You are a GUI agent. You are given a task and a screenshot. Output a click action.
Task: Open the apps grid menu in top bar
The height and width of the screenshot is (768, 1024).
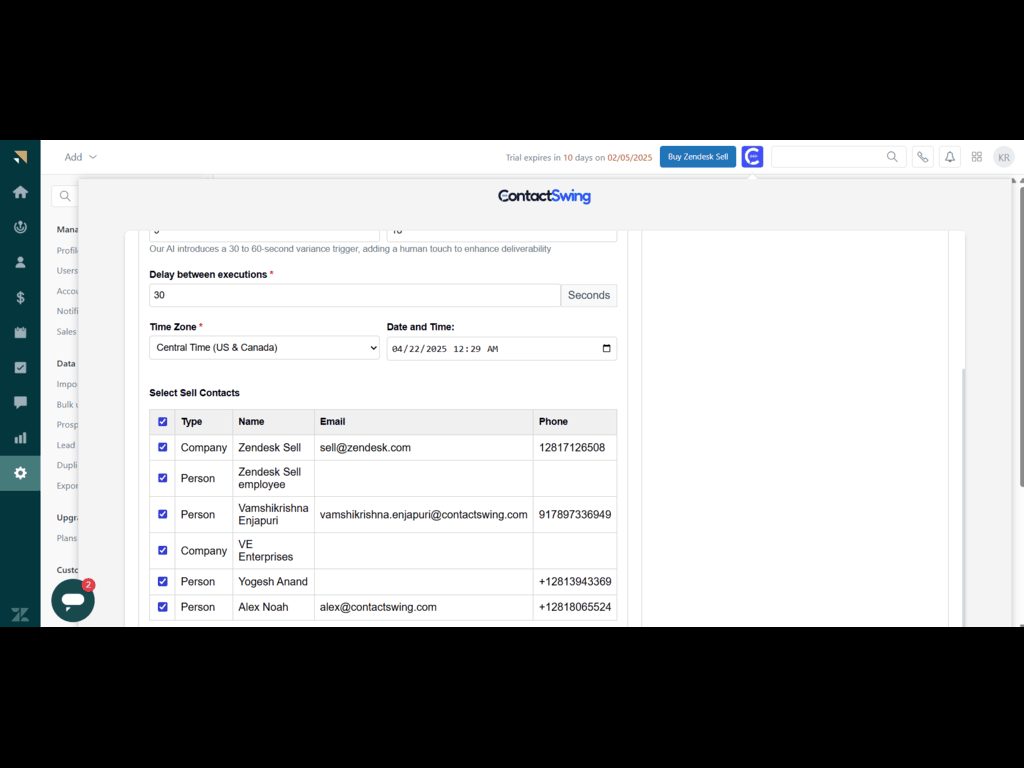click(x=977, y=157)
